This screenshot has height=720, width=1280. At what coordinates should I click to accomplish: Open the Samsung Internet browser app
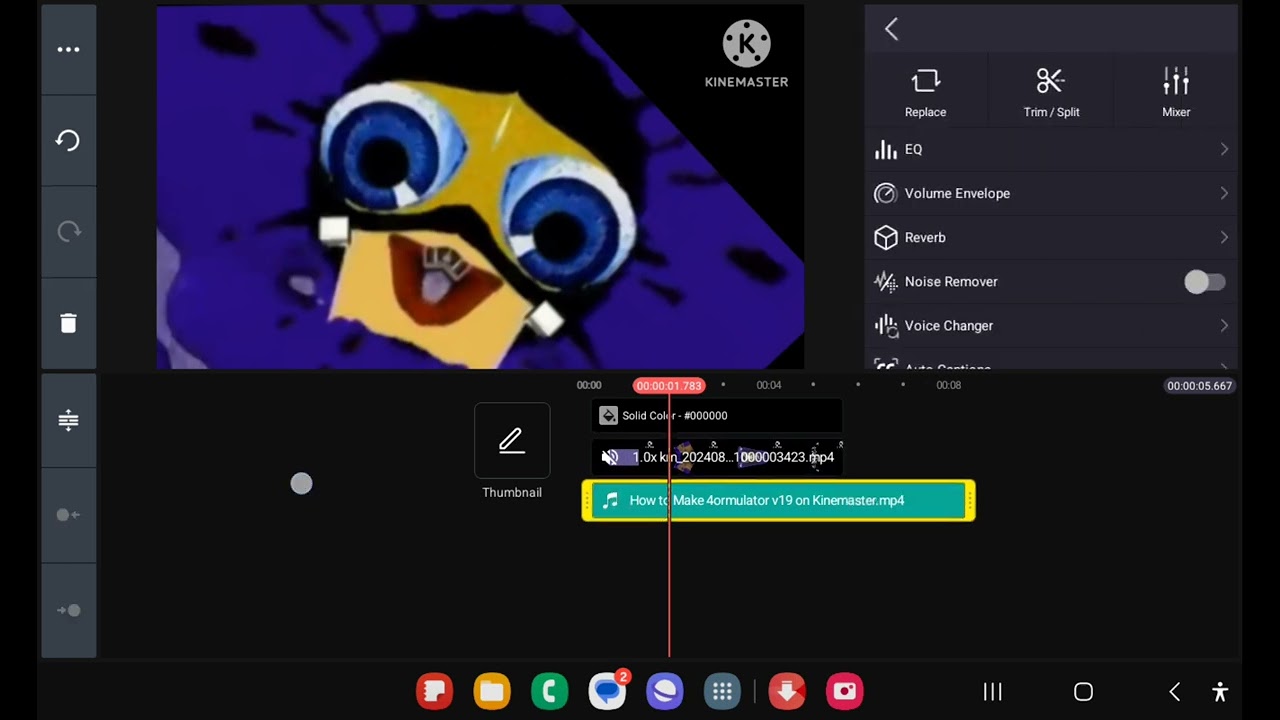(664, 691)
